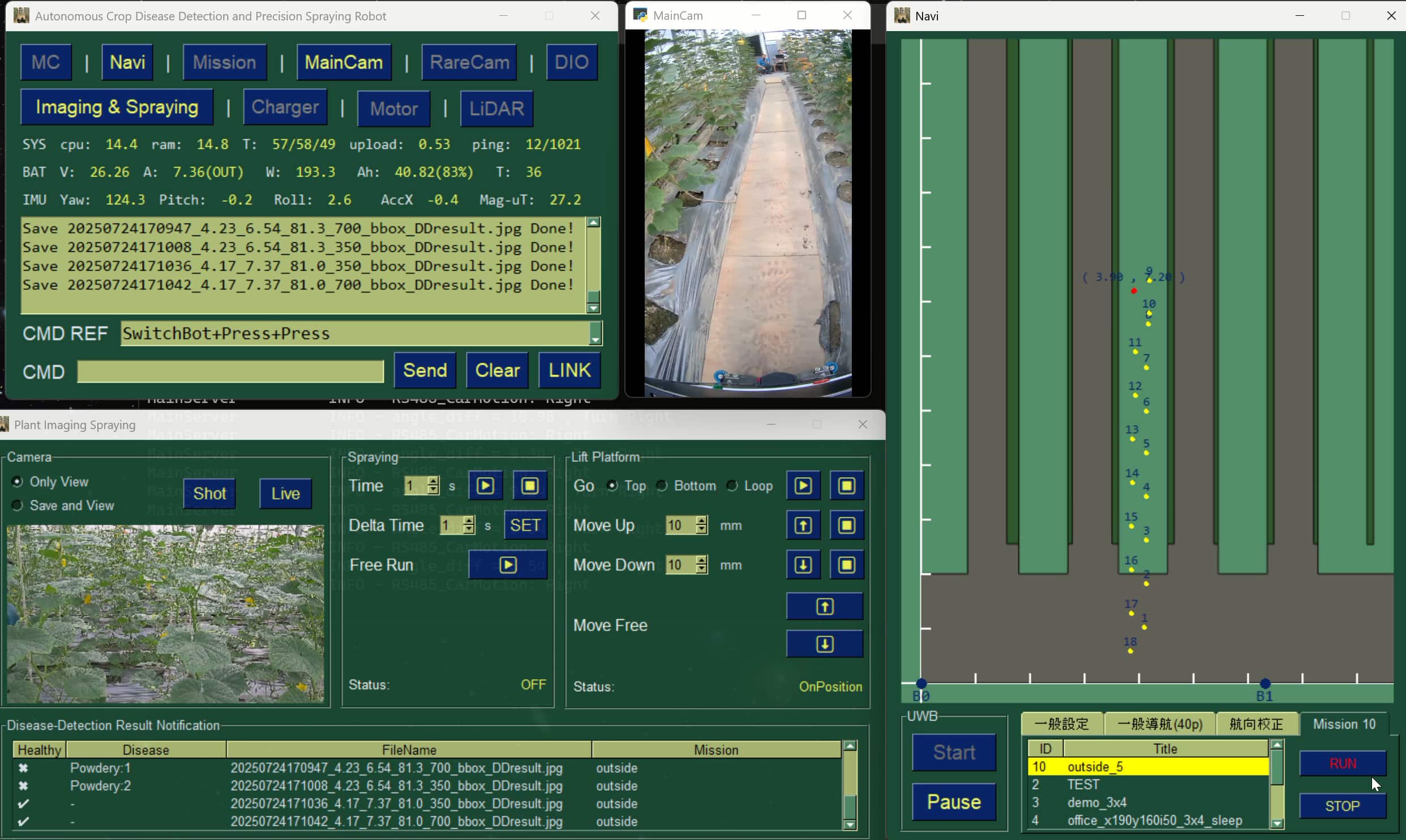Choose the Loop lift platform mode

coord(732,486)
